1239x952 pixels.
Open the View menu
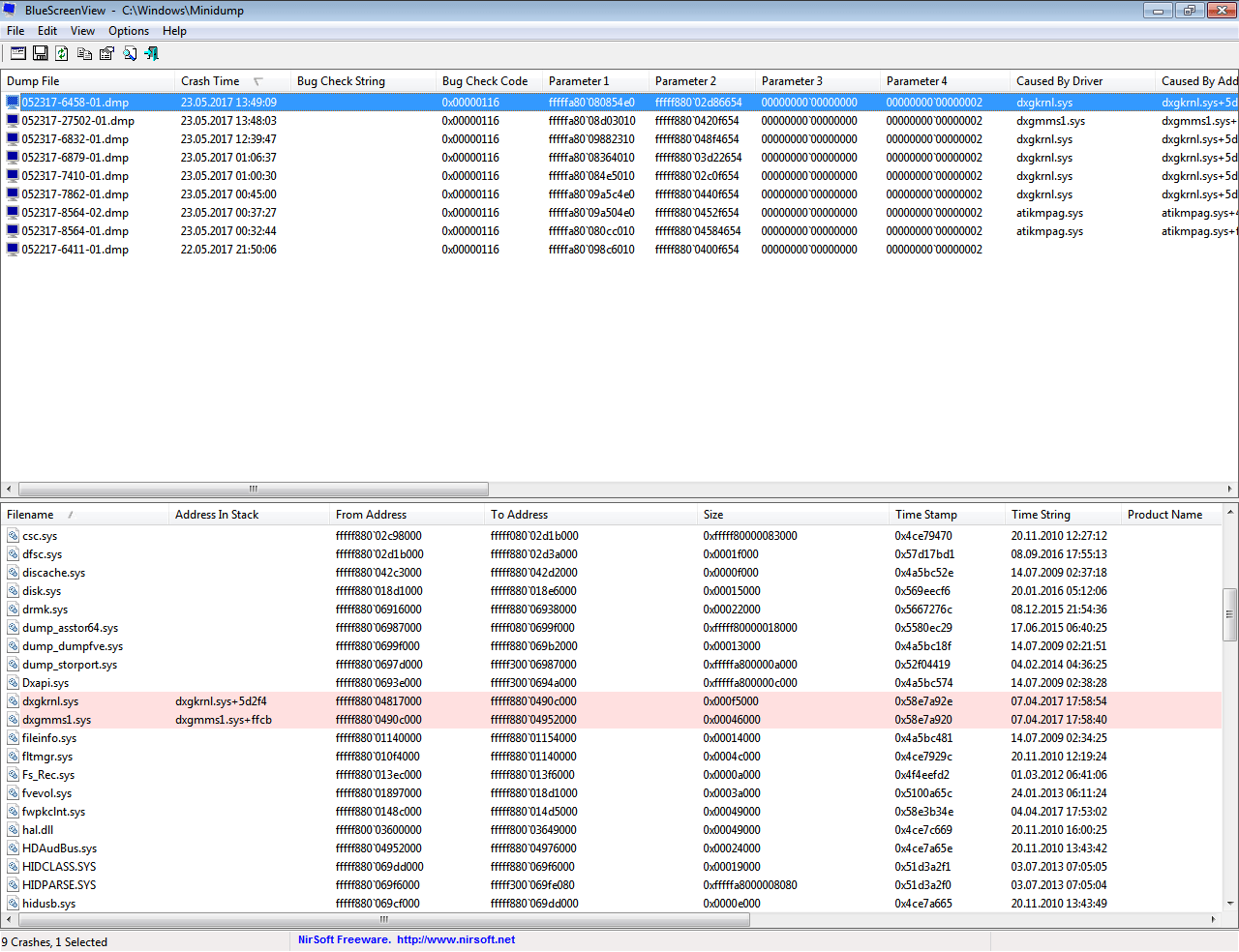82,31
